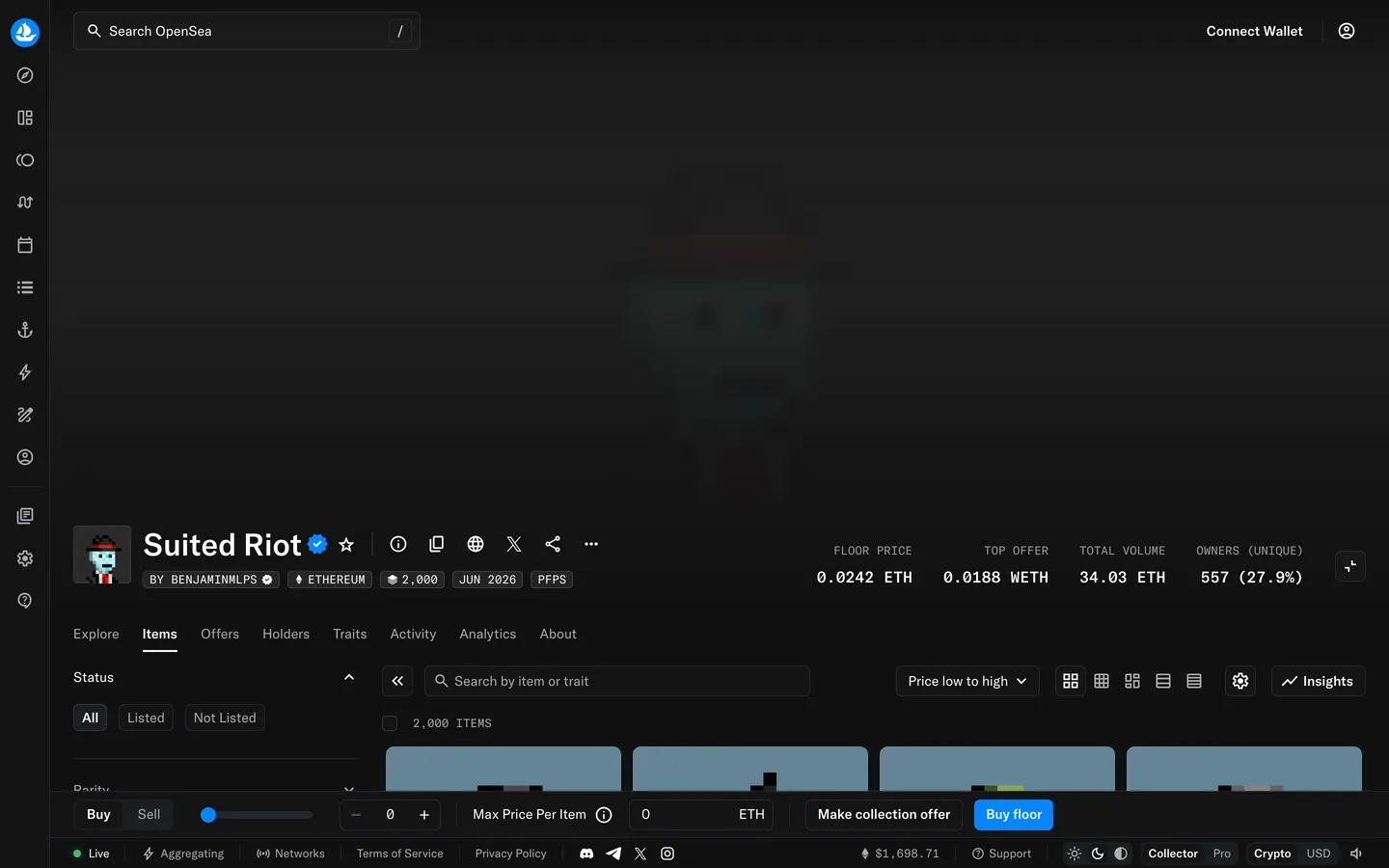Open item display settings gear by Insights
Image resolution: width=1389 pixels, height=868 pixels.
tap(1240, 681)
